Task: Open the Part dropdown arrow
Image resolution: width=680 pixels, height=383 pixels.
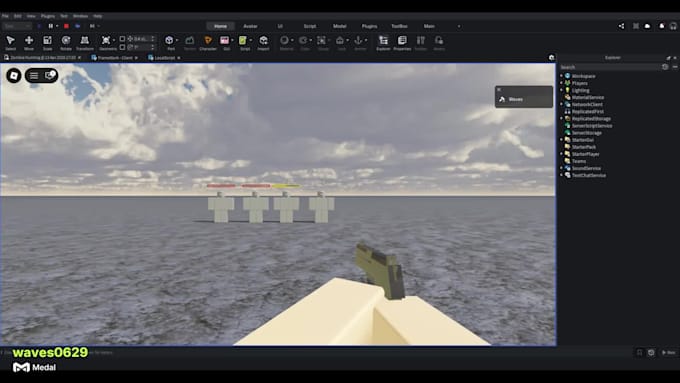Action: point(177,40)
